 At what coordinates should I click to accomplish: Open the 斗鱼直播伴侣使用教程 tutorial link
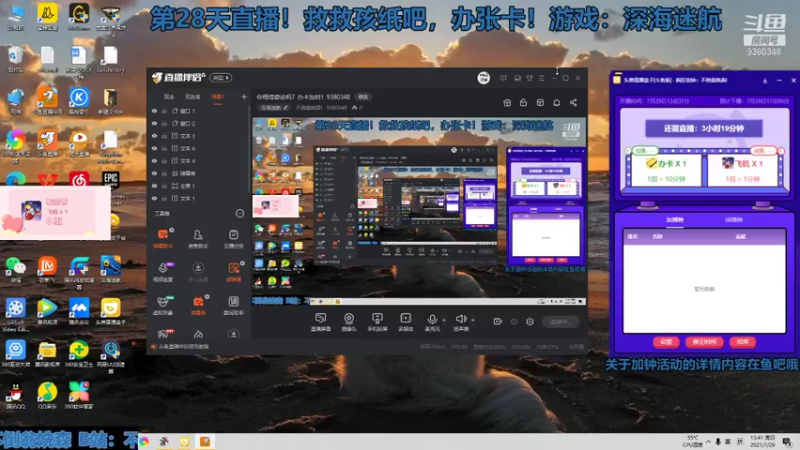coord(183,347)
